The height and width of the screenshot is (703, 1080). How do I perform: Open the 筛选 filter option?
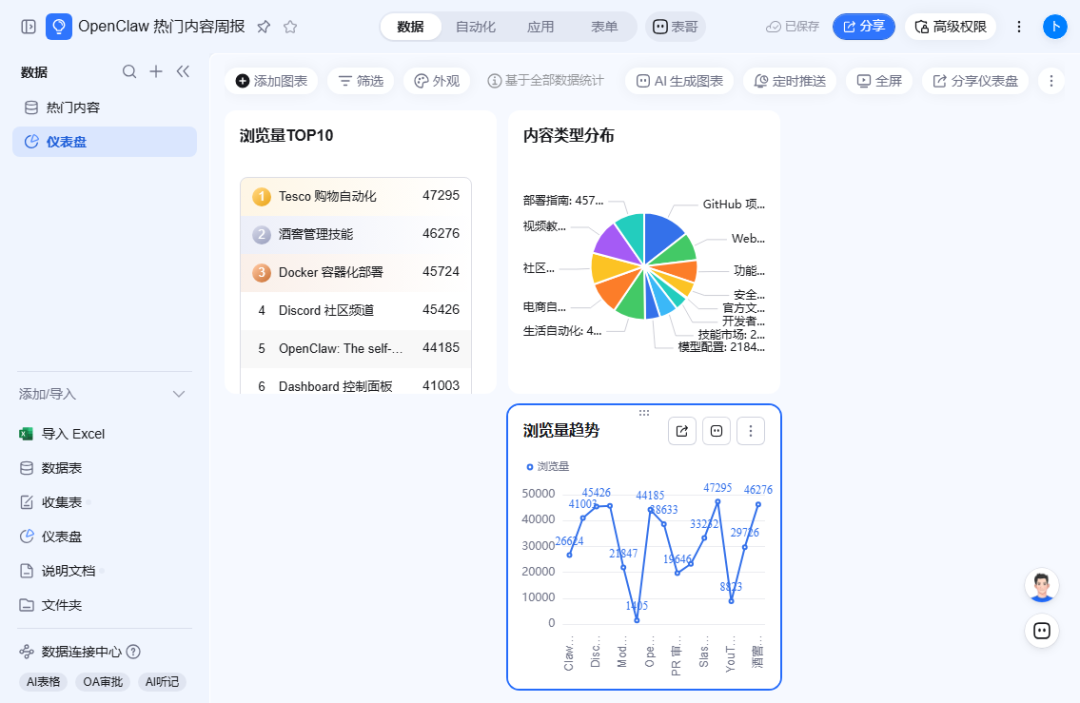click(361, 81)
